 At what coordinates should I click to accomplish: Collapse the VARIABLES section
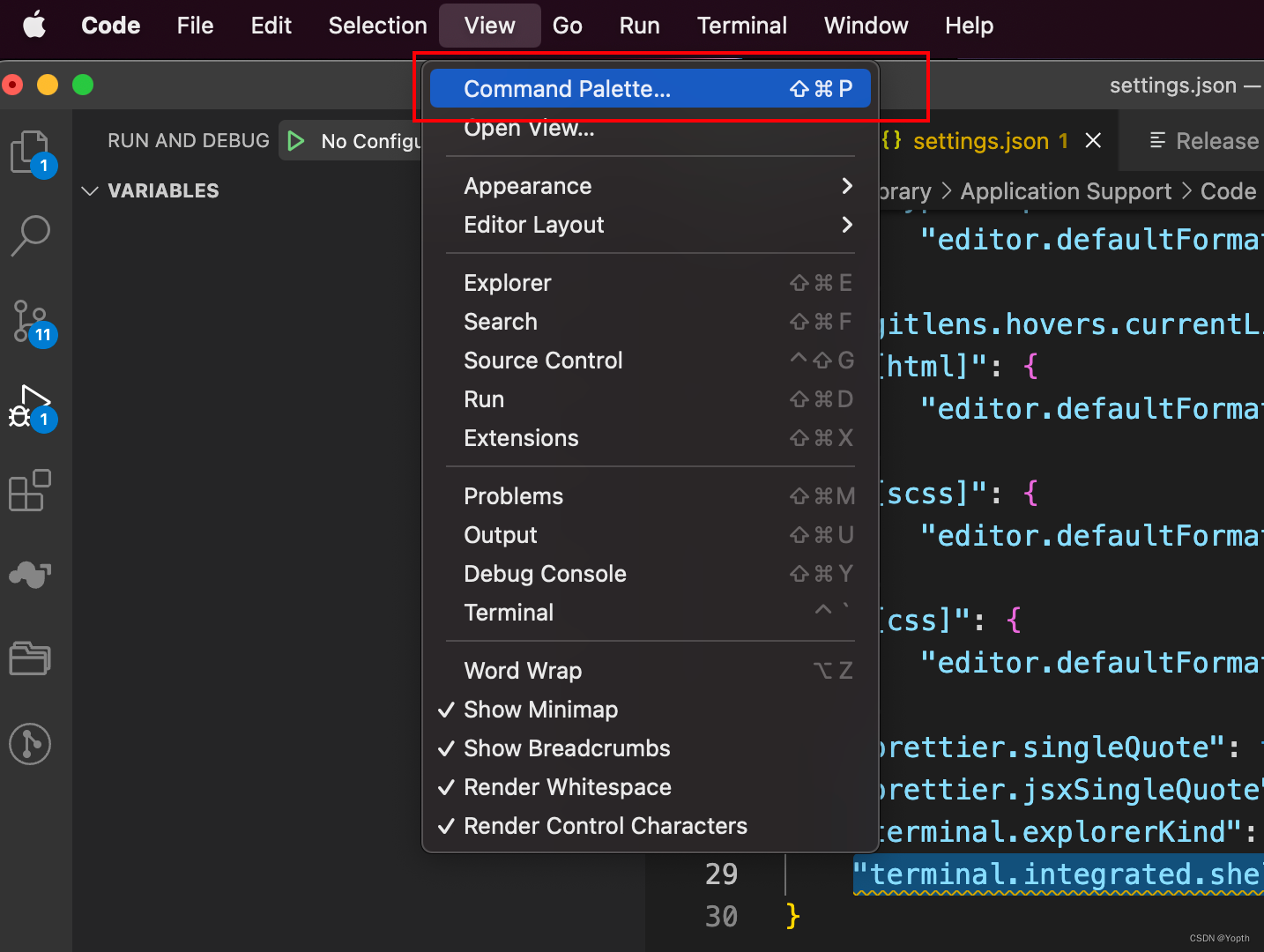click(150, 190)
